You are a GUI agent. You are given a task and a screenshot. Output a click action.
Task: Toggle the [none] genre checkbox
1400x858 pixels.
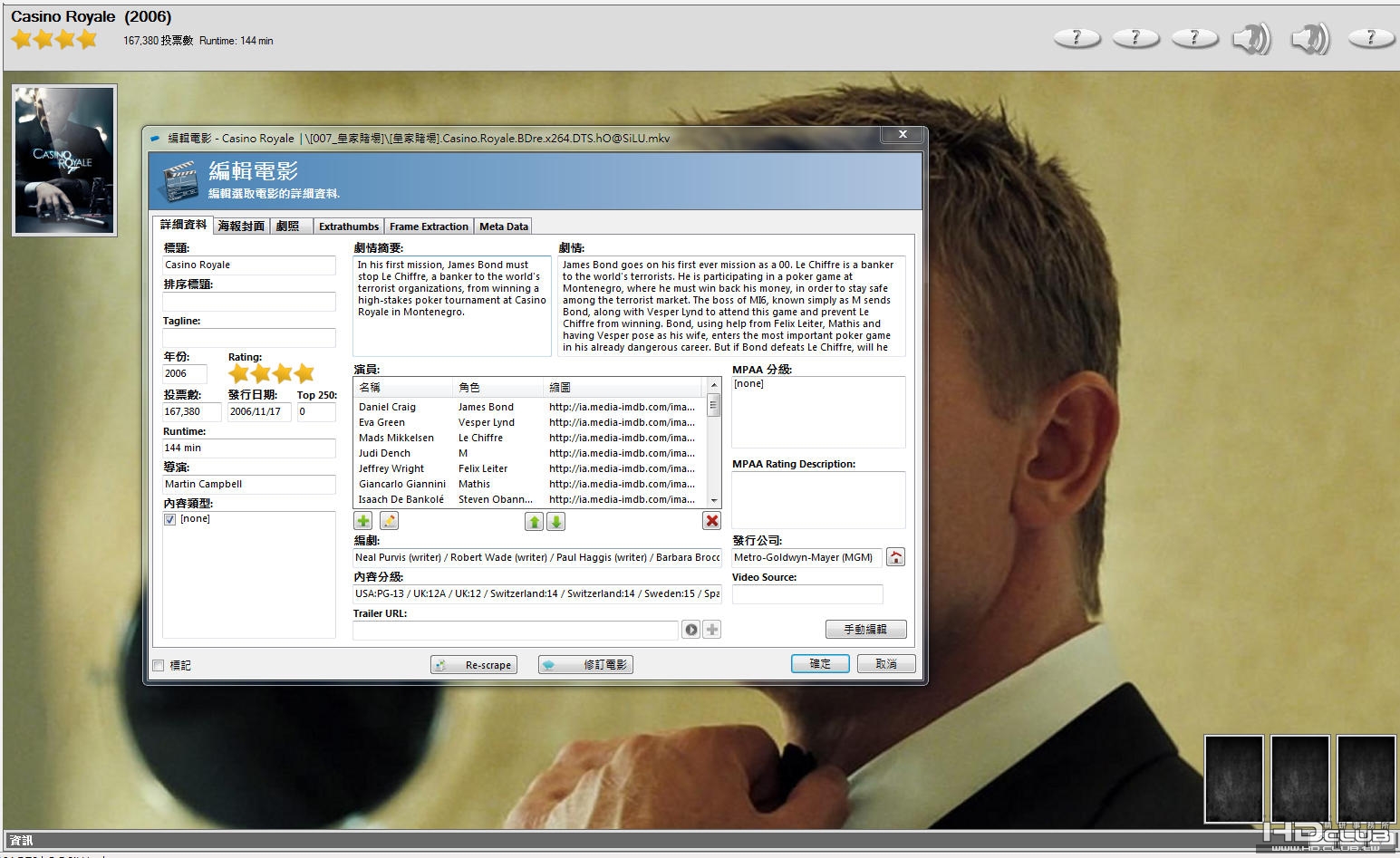click(x=169, y=519)
